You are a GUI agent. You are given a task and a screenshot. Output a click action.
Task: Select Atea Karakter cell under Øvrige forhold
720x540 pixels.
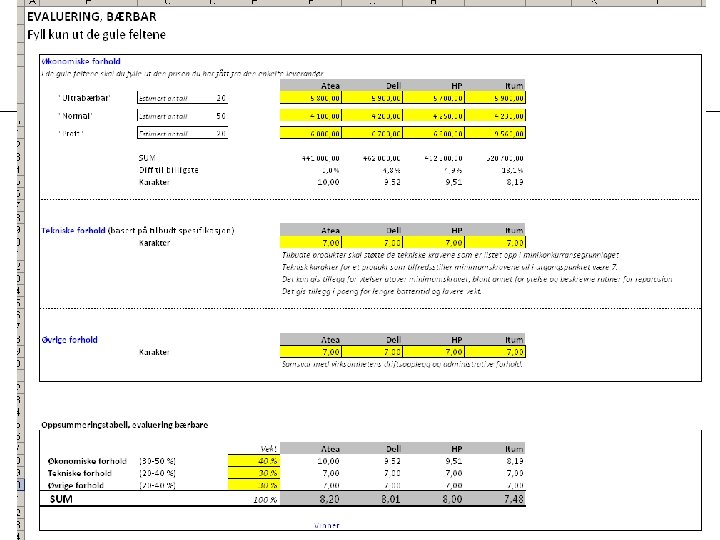tap(311, 352)
